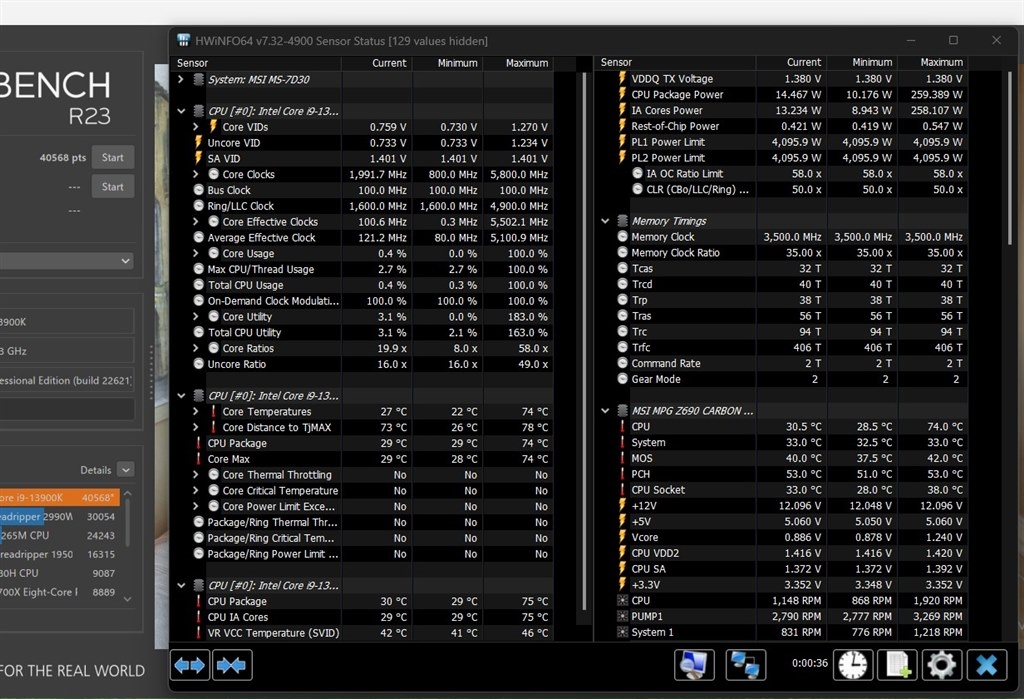Expand the Core Distance to TjMAX row
This screenshot has height=699, width=1024.
pos(195,427)
